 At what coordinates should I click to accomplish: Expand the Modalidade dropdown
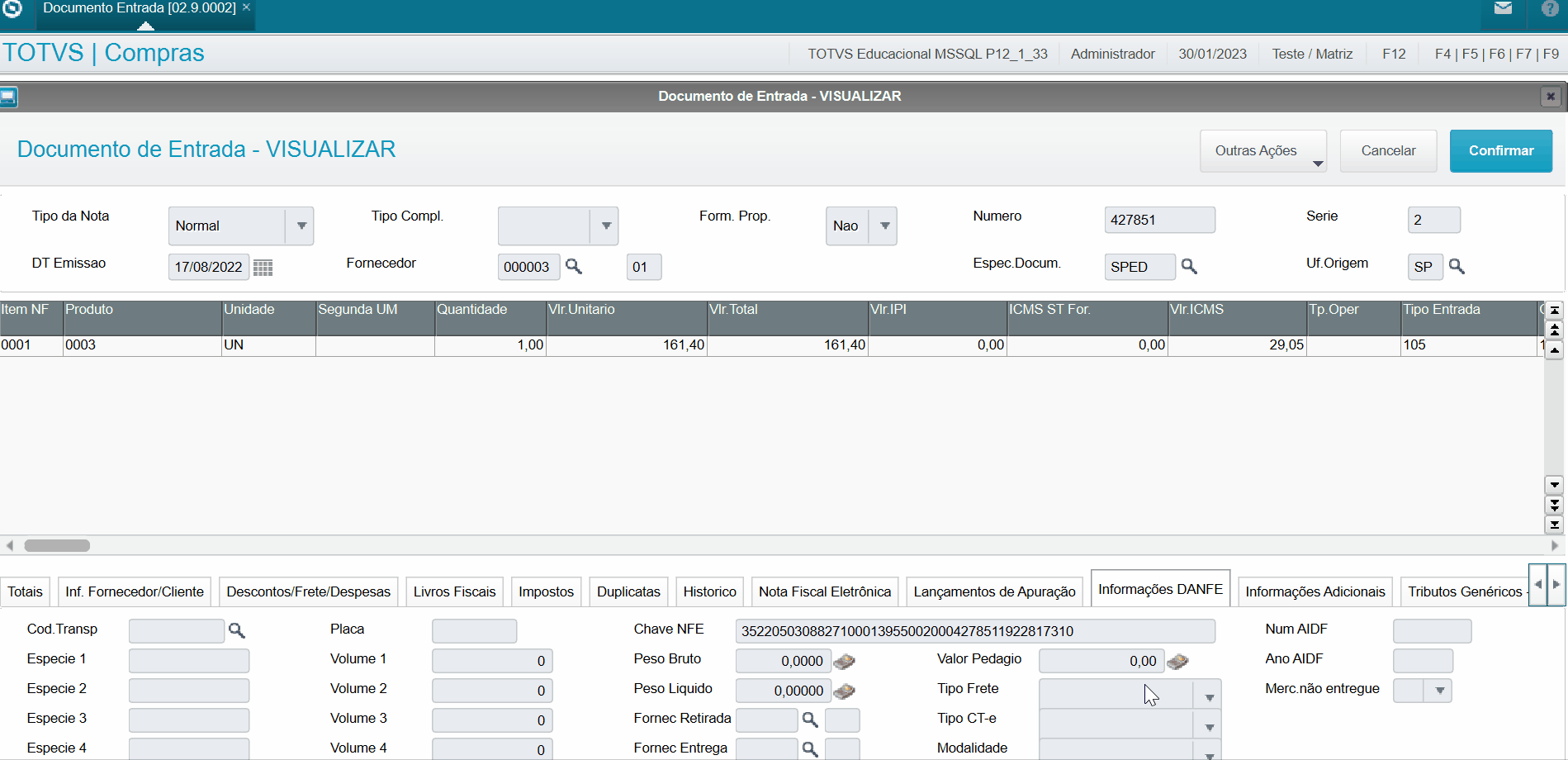(1208, 752)
